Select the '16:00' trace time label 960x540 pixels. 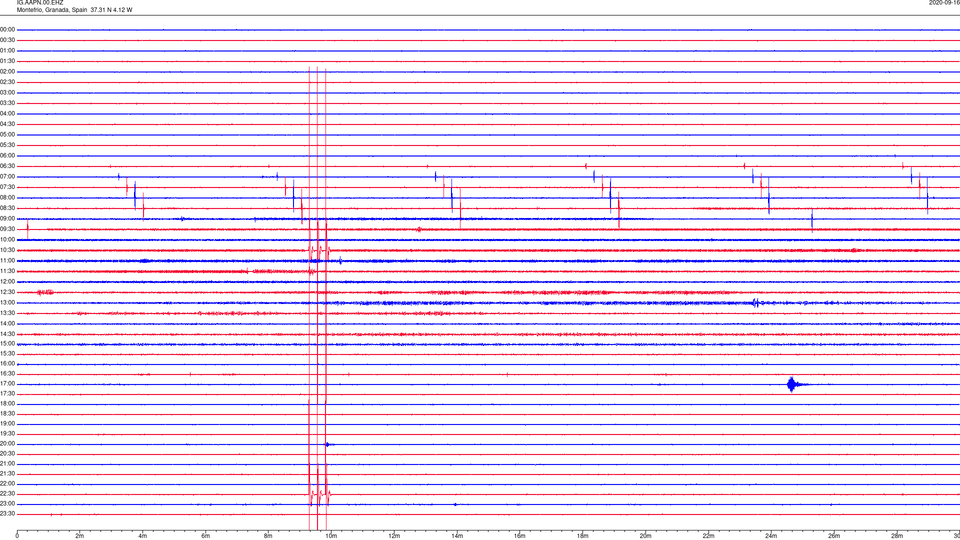[x=7, y=364]
